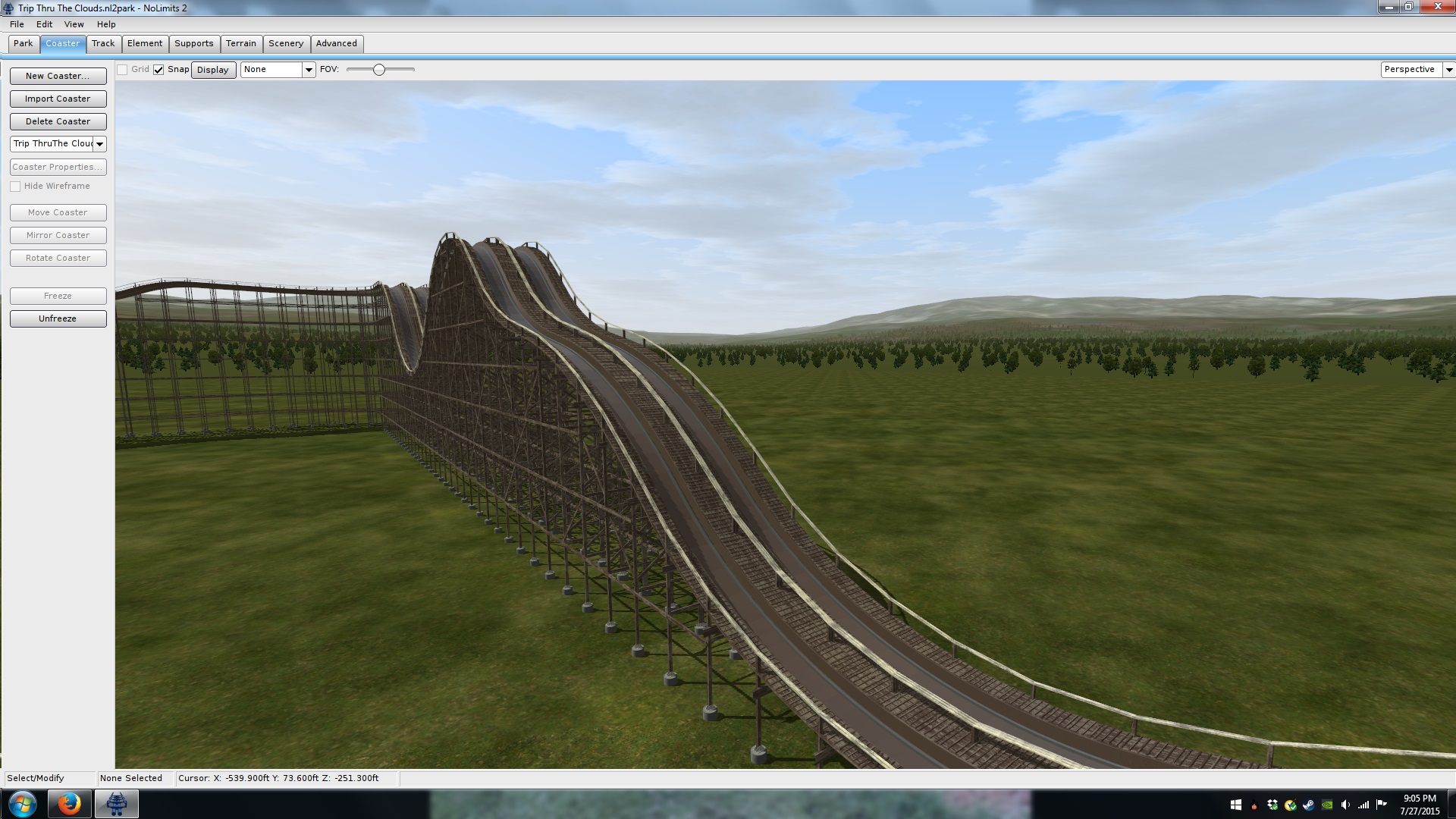Open the Windows Start orb
This screenshot has height=819, width=1456.
22,804
